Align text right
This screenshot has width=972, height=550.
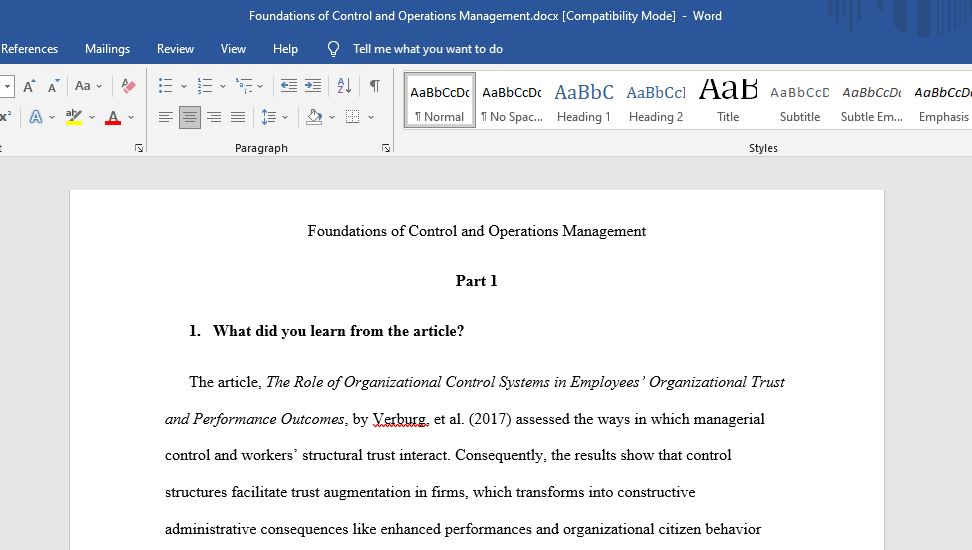tap(214, 117)
